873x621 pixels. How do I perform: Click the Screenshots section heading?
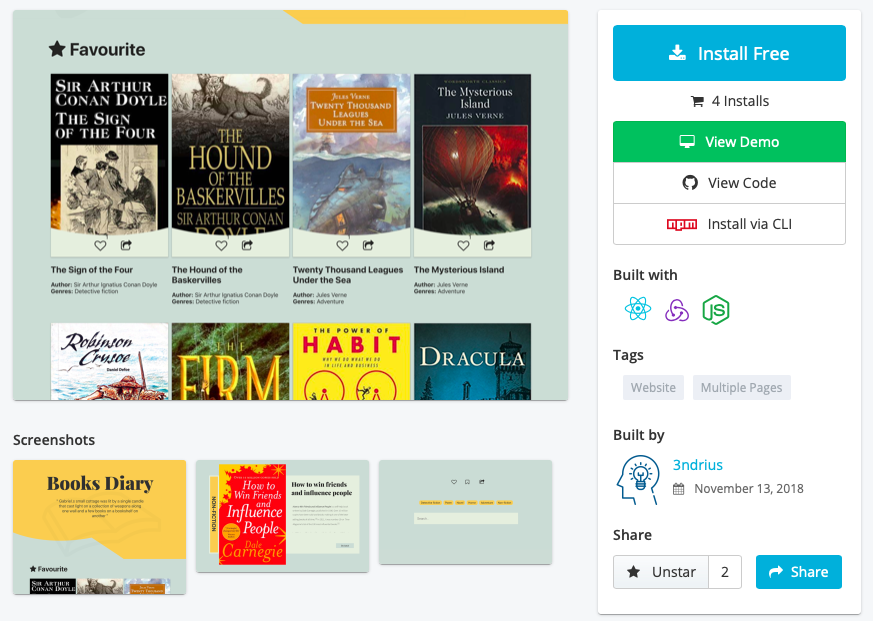click(x=54, y=439)
